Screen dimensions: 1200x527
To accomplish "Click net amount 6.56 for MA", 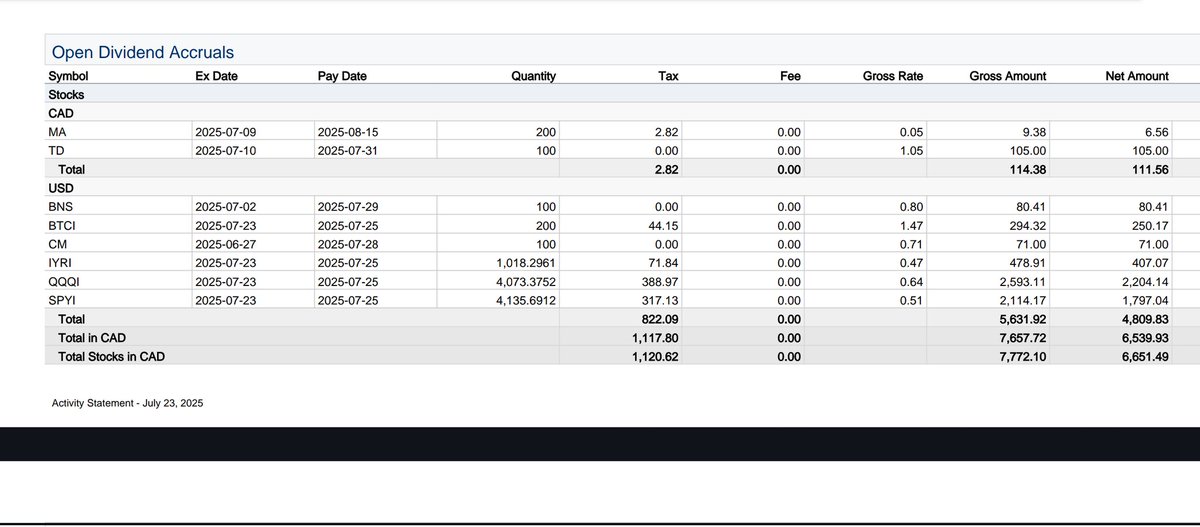I will click(1157, 132).
